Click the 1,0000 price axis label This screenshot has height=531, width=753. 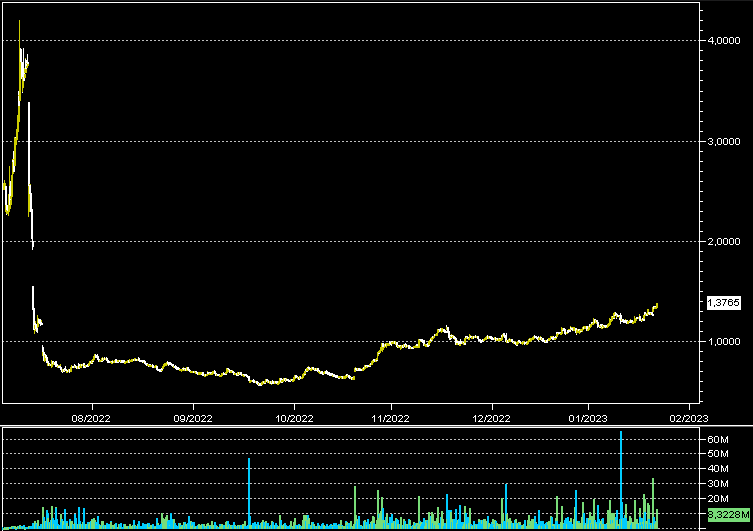coord(724,342)
